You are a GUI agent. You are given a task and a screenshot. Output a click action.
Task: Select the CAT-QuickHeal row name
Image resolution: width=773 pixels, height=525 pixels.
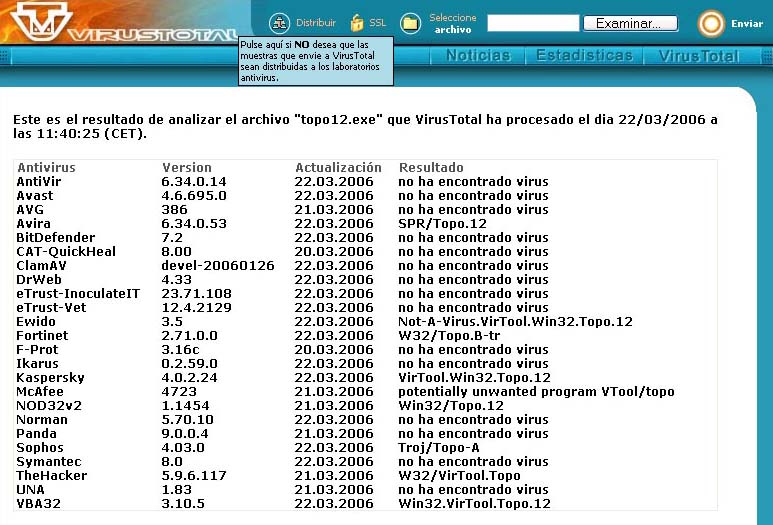66,251
